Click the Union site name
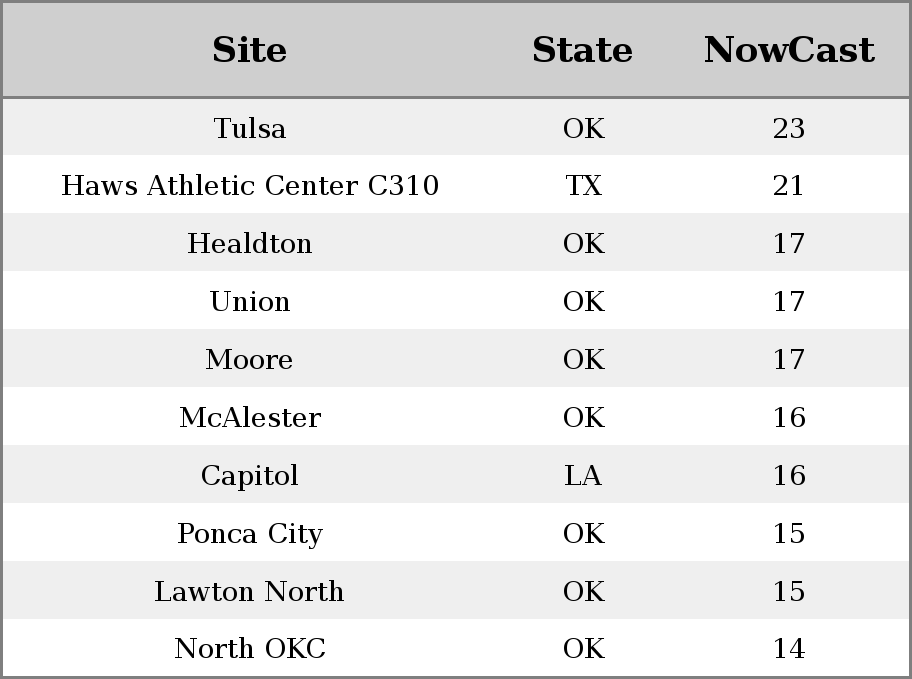912x679 pixels. point(250,301)
